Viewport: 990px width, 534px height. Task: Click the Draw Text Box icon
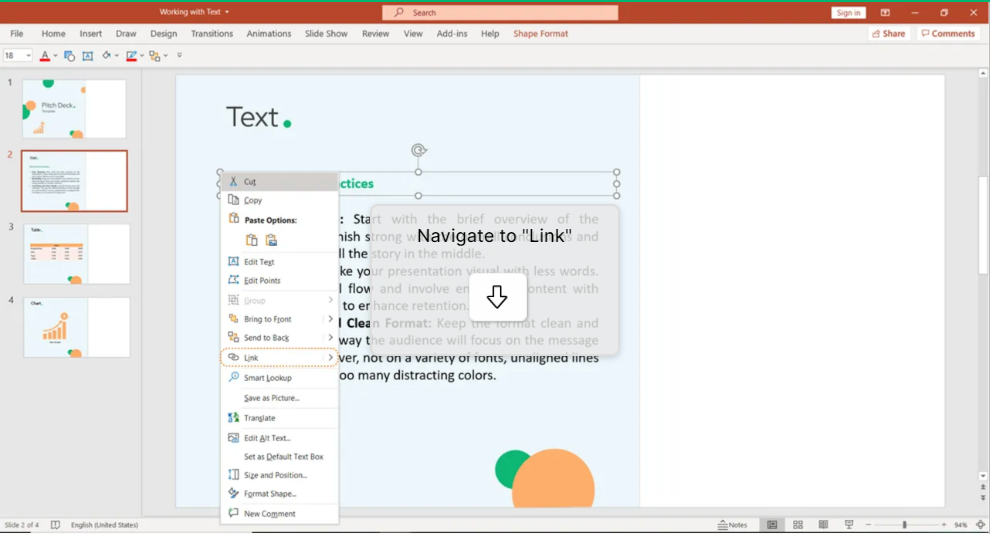[x=88, y=56]
